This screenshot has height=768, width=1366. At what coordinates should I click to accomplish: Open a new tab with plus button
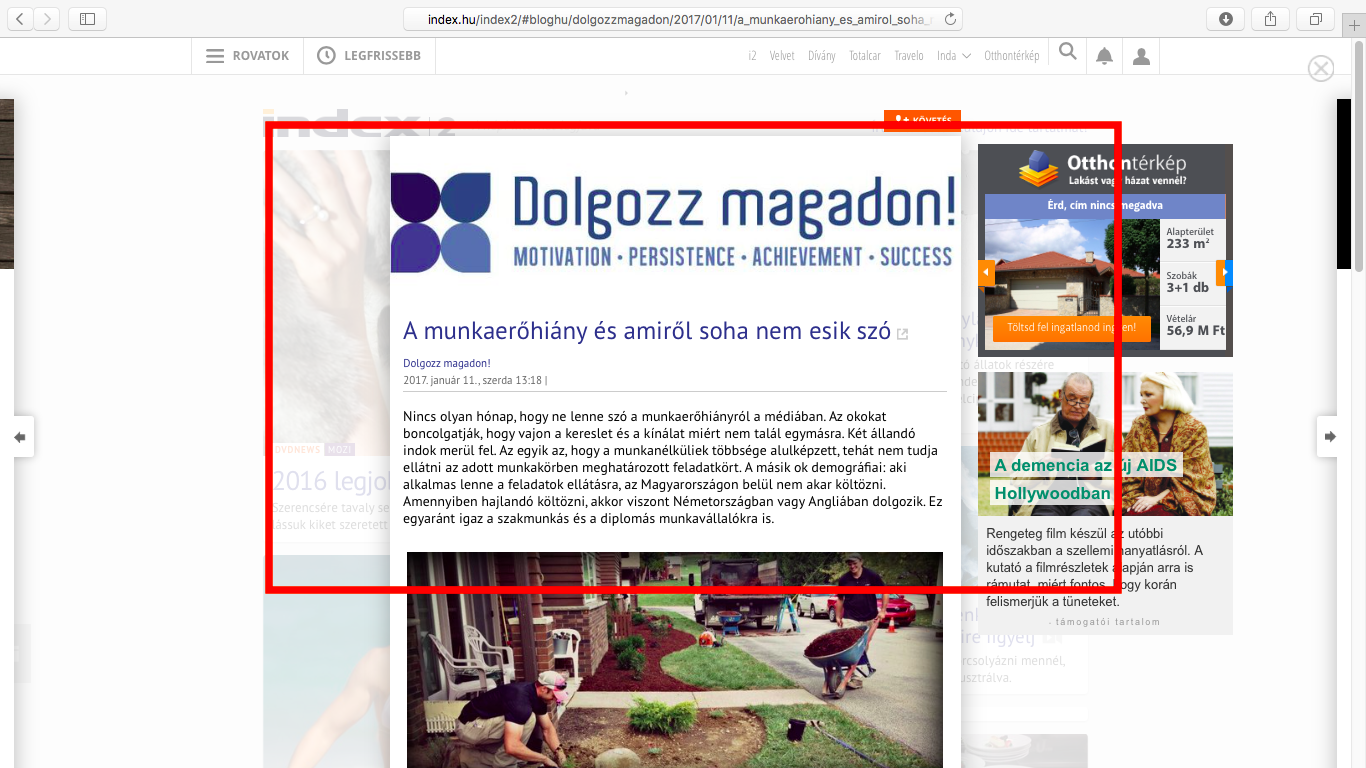[1355, 24]
